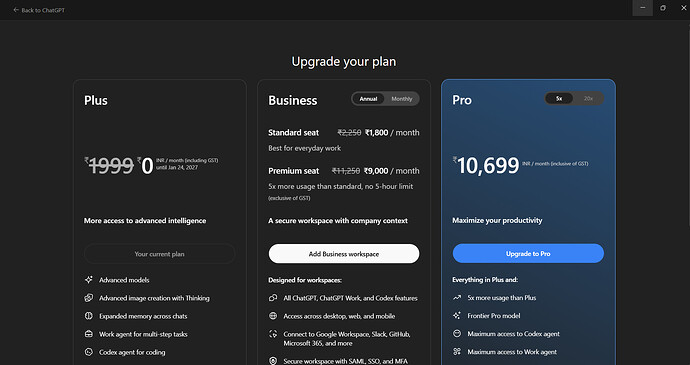The width and height of the screenshot is (690, 365).
Task: Click the INR / month (inclusive of GST) note
Action: [555, 164]
